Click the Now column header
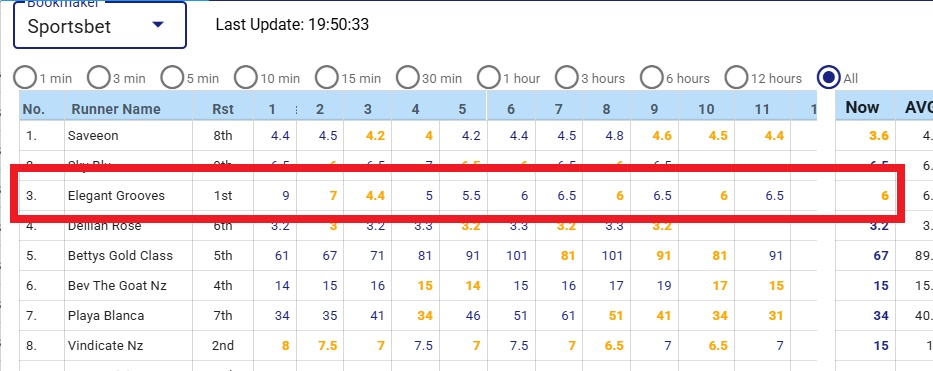The image size is (933, 371). (862, 107)
